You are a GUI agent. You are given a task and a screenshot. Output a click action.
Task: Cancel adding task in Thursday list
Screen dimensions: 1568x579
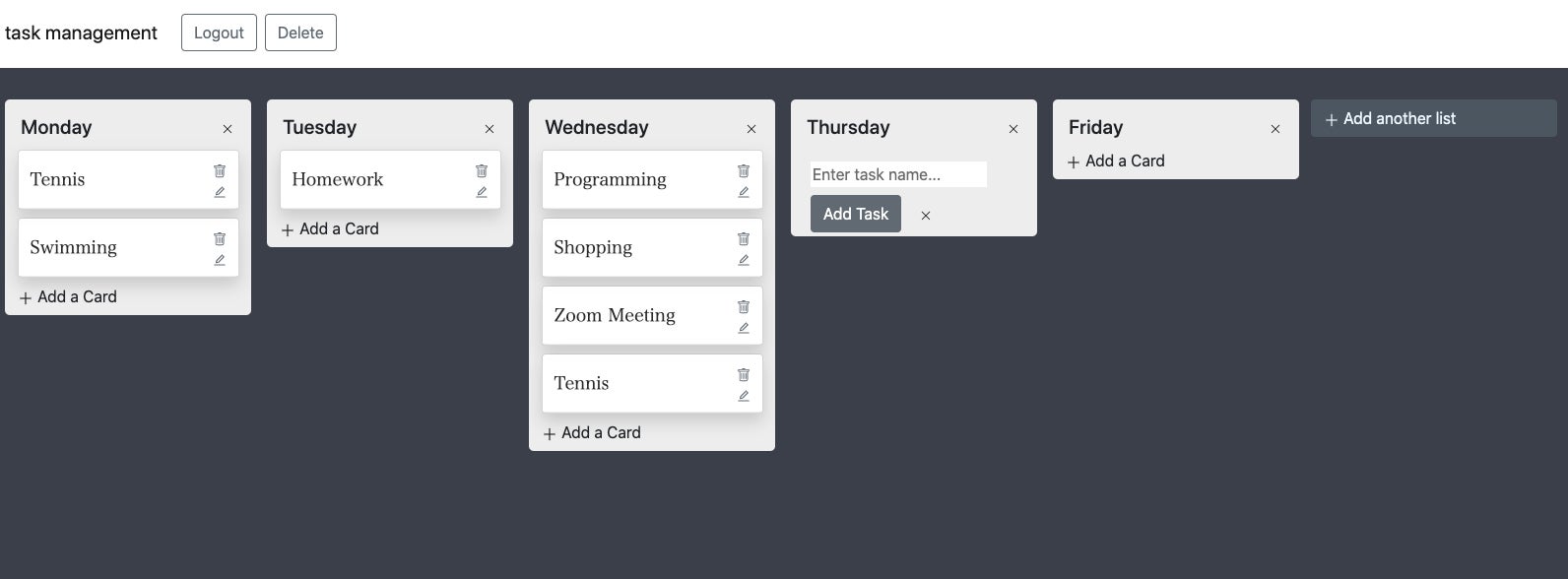pyautogui.click(x=926, y=216)
